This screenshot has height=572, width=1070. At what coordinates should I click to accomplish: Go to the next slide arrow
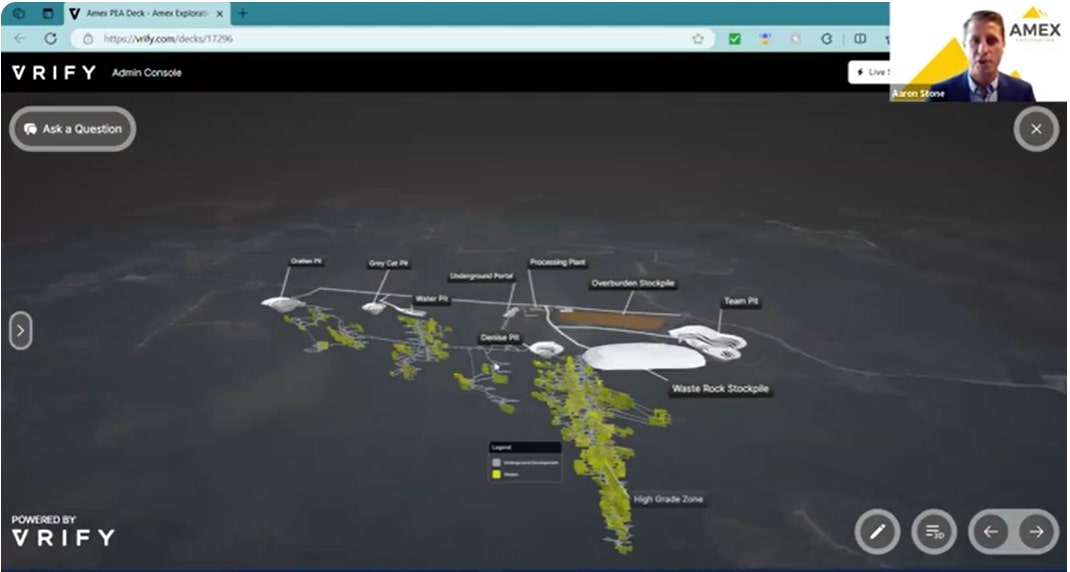point(1037,531)
